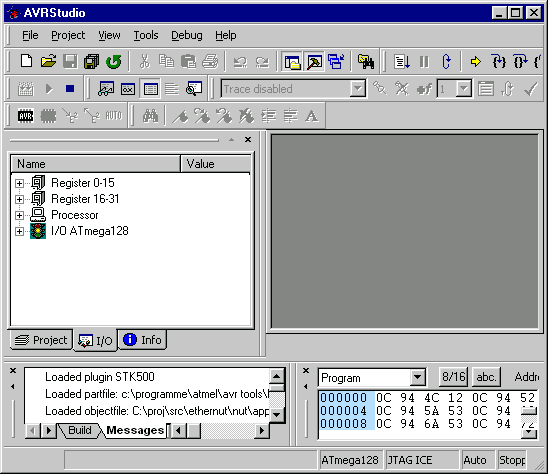Click the Reset debug icon

point(446,62)
